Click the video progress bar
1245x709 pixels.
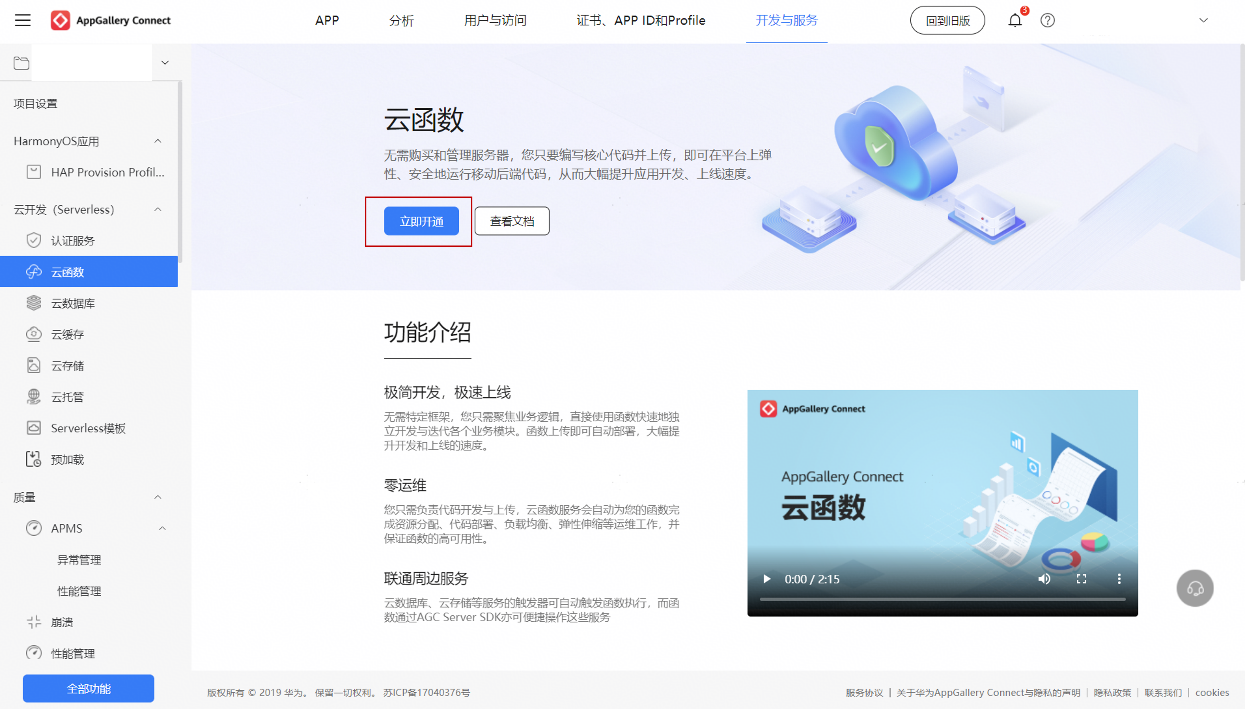coord(942,599)
